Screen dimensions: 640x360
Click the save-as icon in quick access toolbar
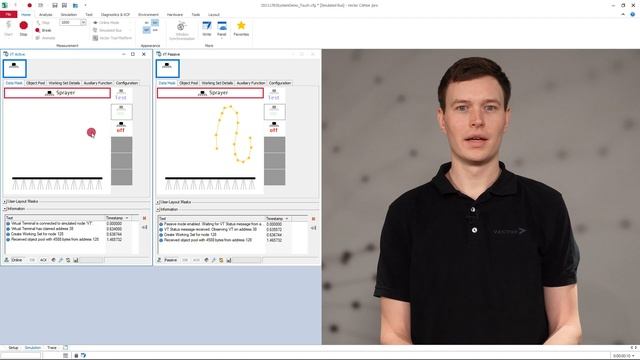[x=64, y=5]
